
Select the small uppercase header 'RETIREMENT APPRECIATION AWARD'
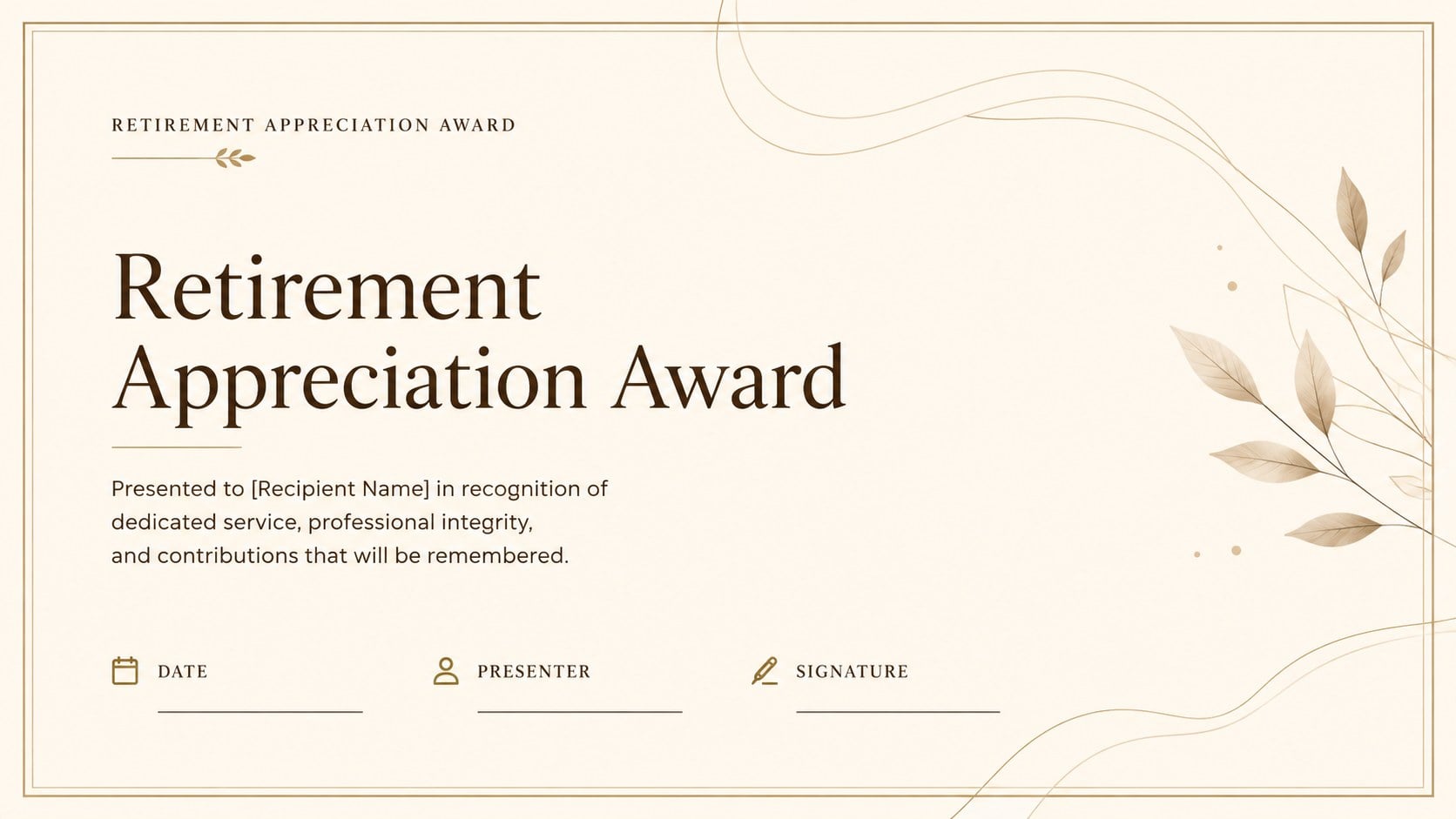click(x=313, y=125)
